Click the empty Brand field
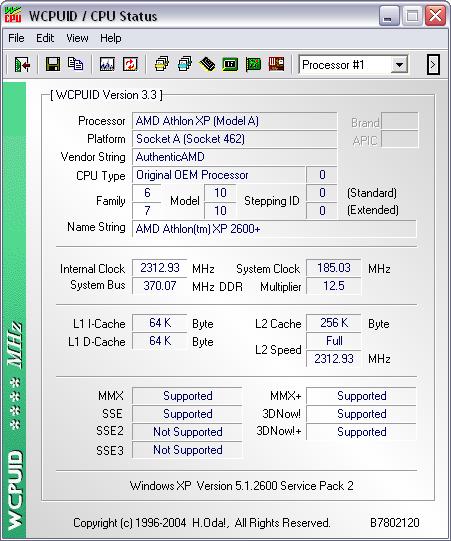The height and width of the screenshot is (541, 451). point(400,121)
